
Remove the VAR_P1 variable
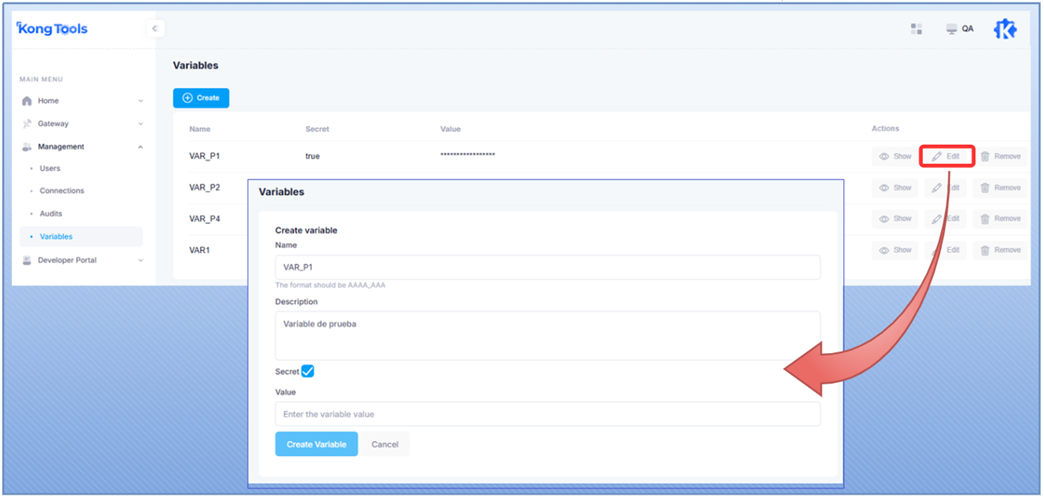click(x=1000, y=157)
